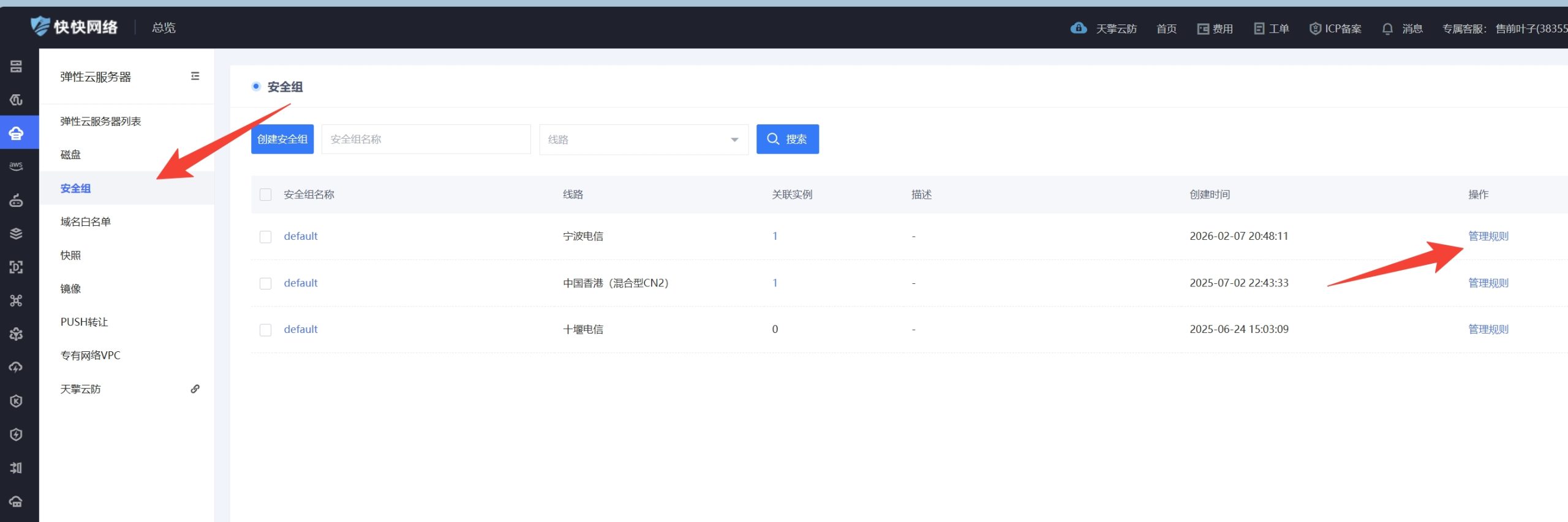This screenshot has height=522, width=1568.
Task: Click the highlighted cloud server sidebar icon
Action: click(16, 133)
